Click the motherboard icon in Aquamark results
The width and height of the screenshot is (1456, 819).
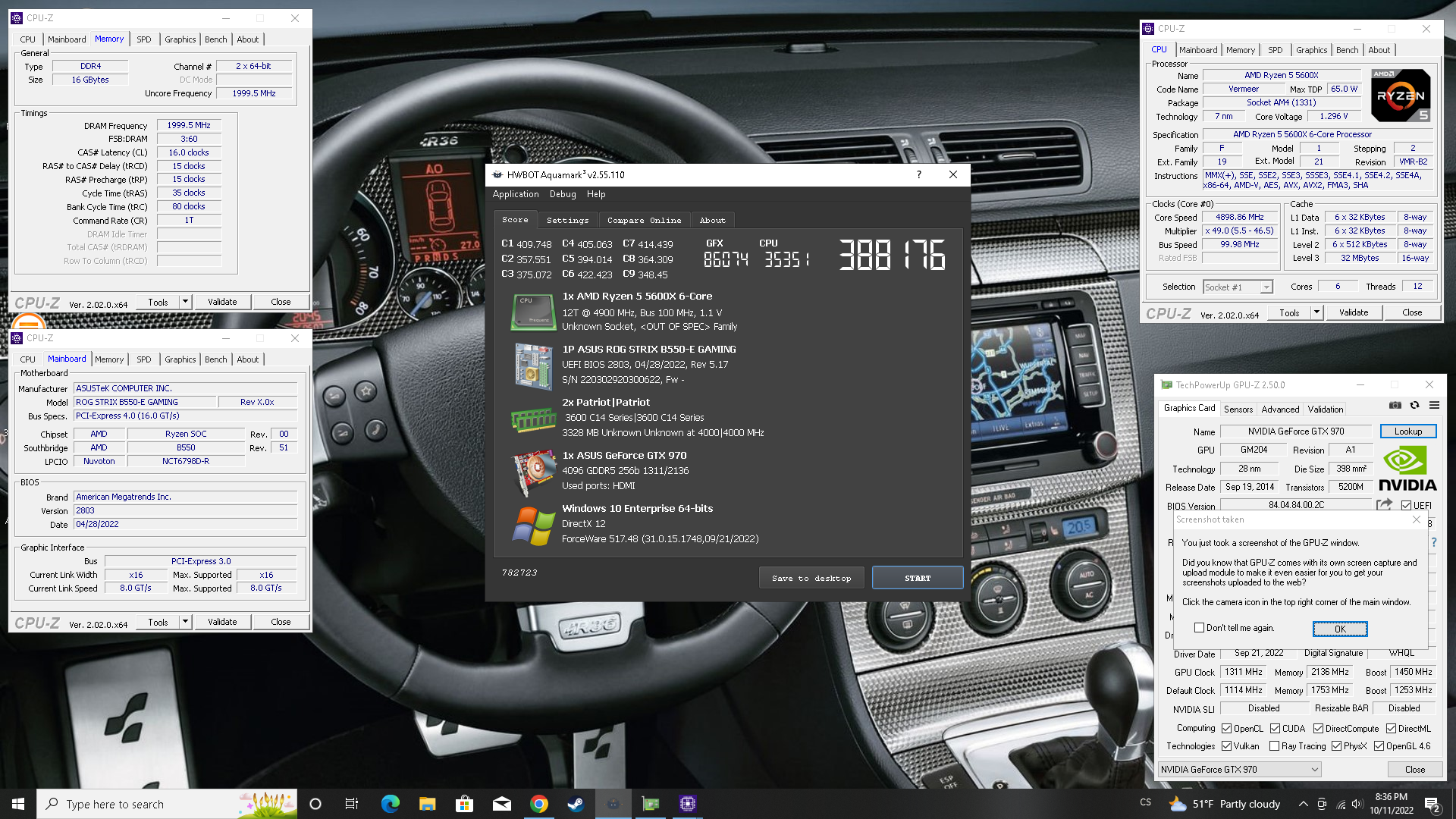pyautogui.click(x=533, y=366)
